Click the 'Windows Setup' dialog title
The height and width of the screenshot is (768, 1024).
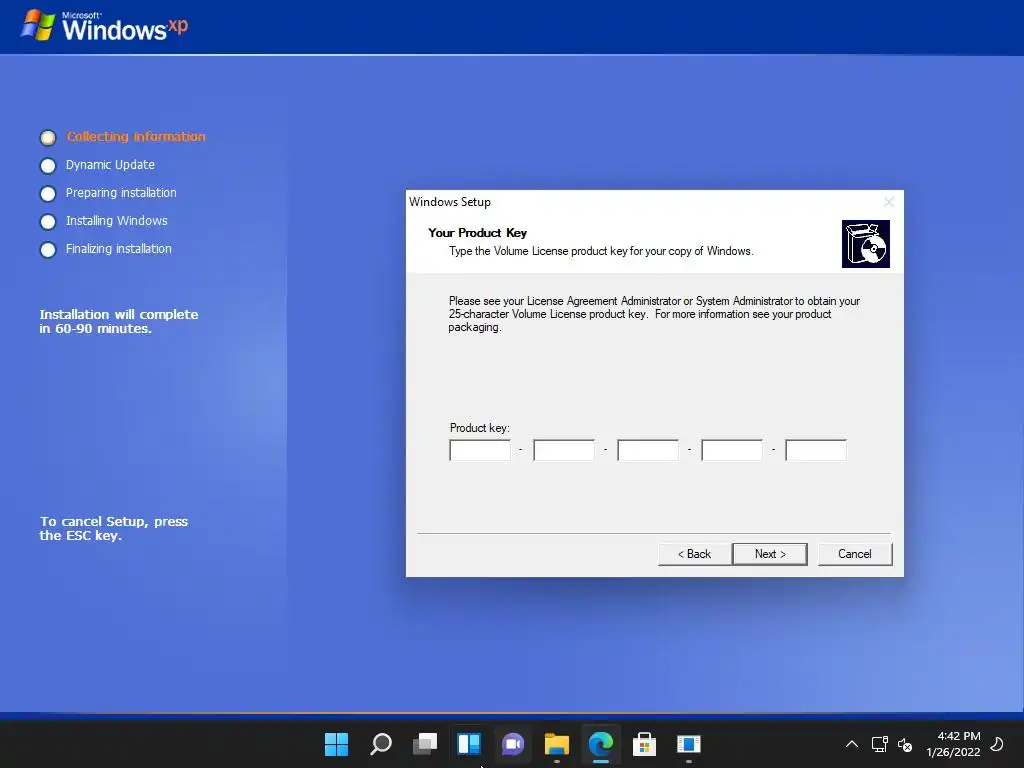(450, 202)
